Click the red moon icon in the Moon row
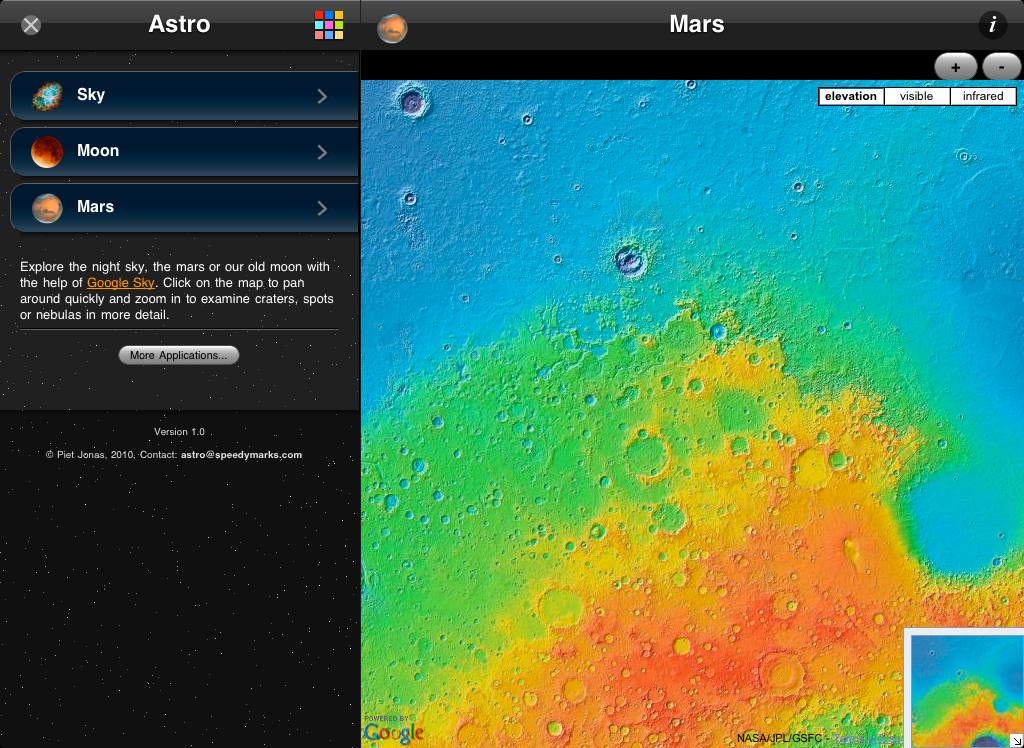Screen dimensions: 1024x748 (47, 152)
